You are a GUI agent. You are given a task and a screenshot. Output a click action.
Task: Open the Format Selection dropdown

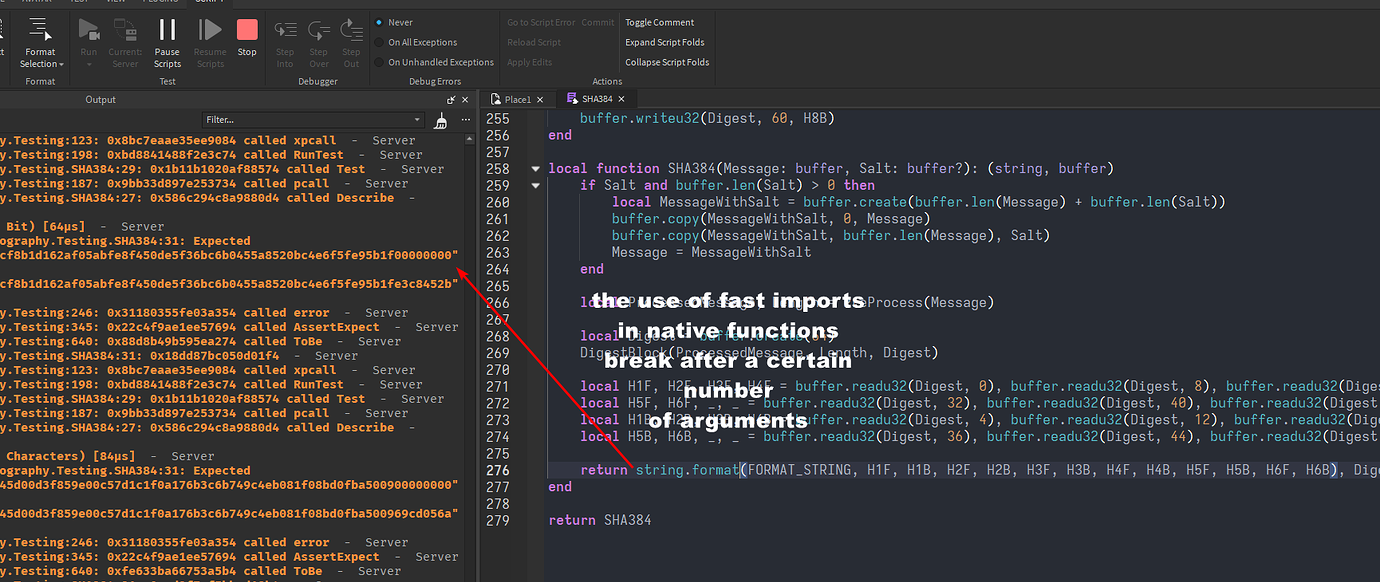point(61,63)
